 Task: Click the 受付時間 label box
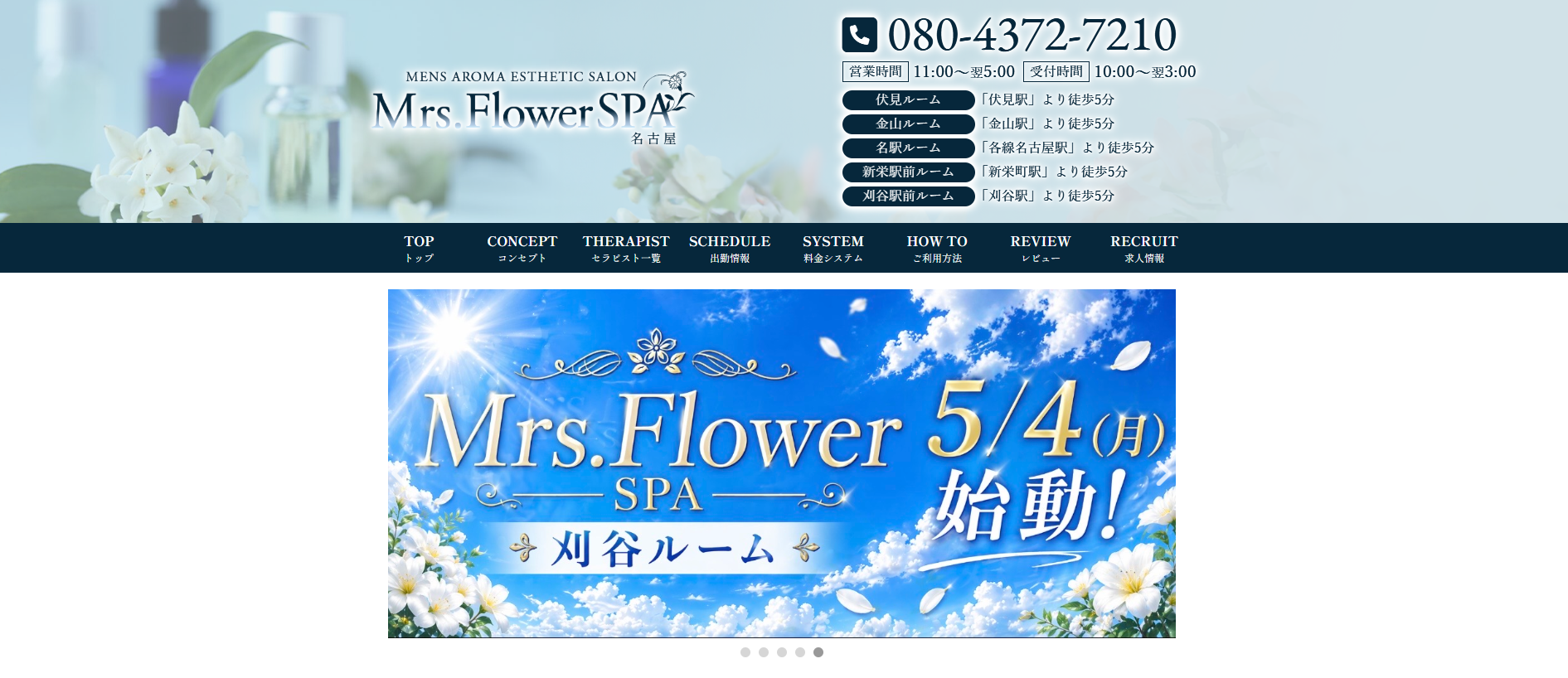pos(1056,72)
